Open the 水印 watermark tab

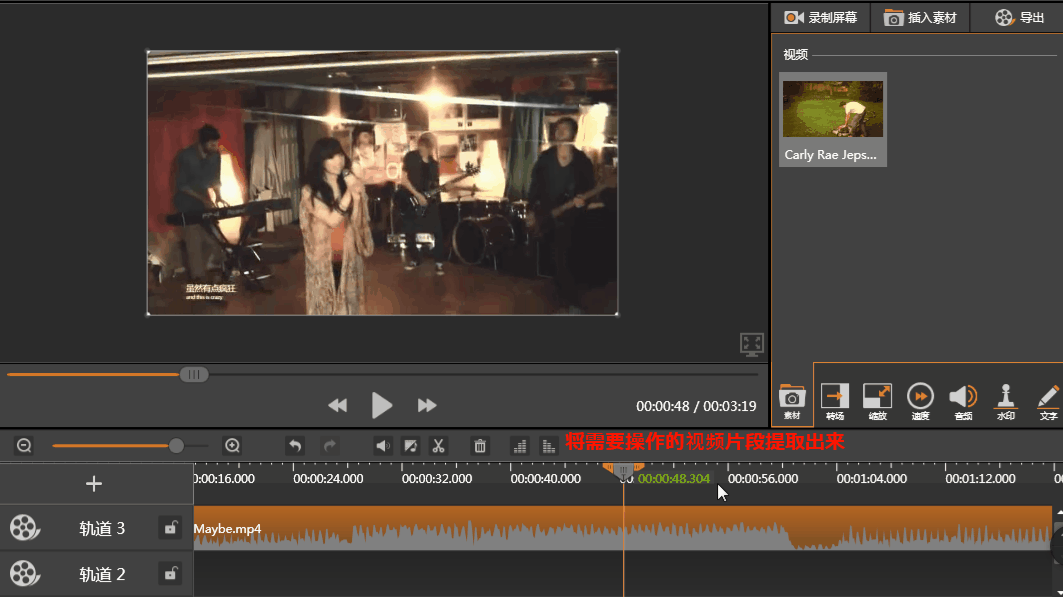click(x=1005, y=401)
